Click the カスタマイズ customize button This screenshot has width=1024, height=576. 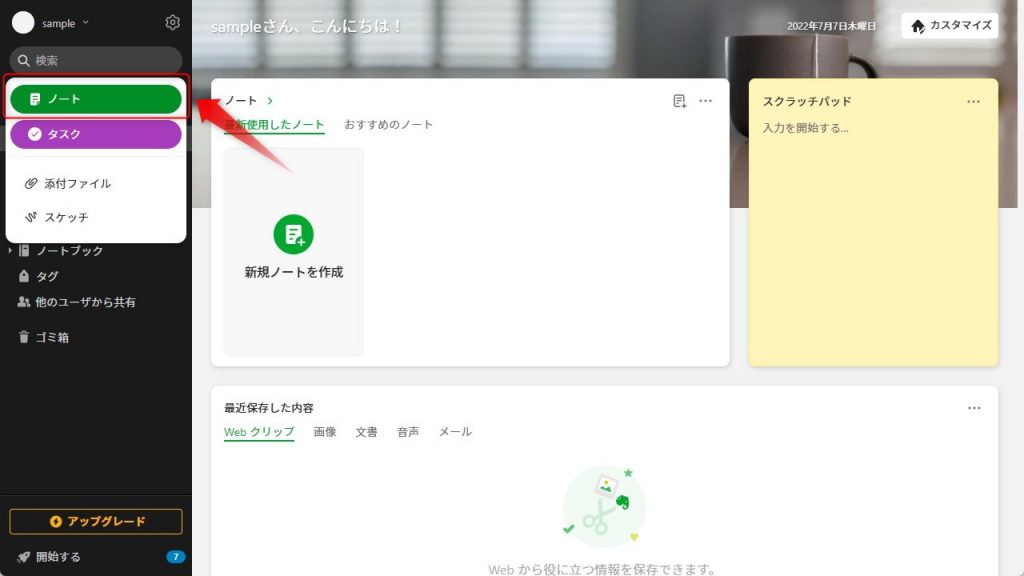click(950, 25)
